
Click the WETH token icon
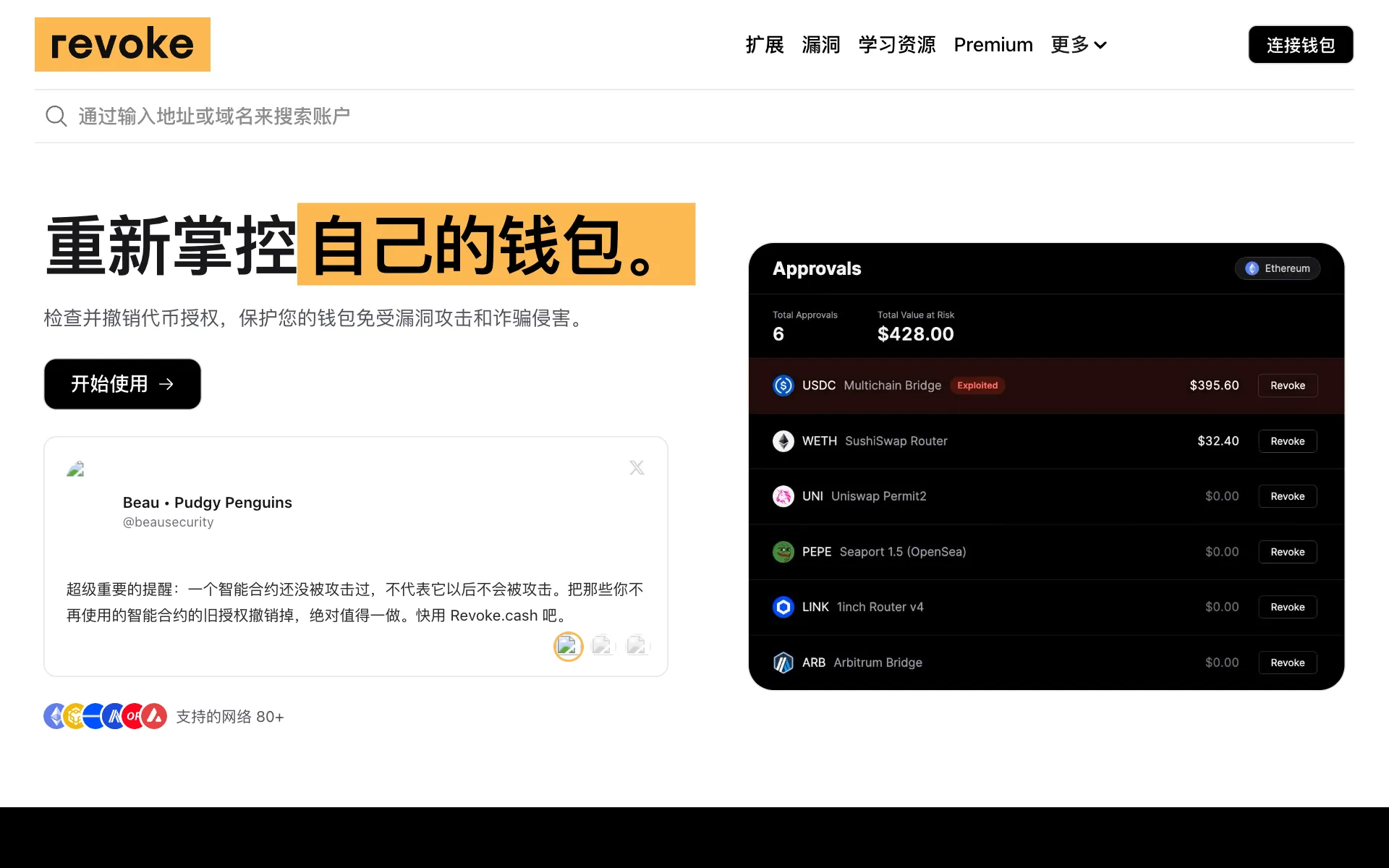click(783, 441)
